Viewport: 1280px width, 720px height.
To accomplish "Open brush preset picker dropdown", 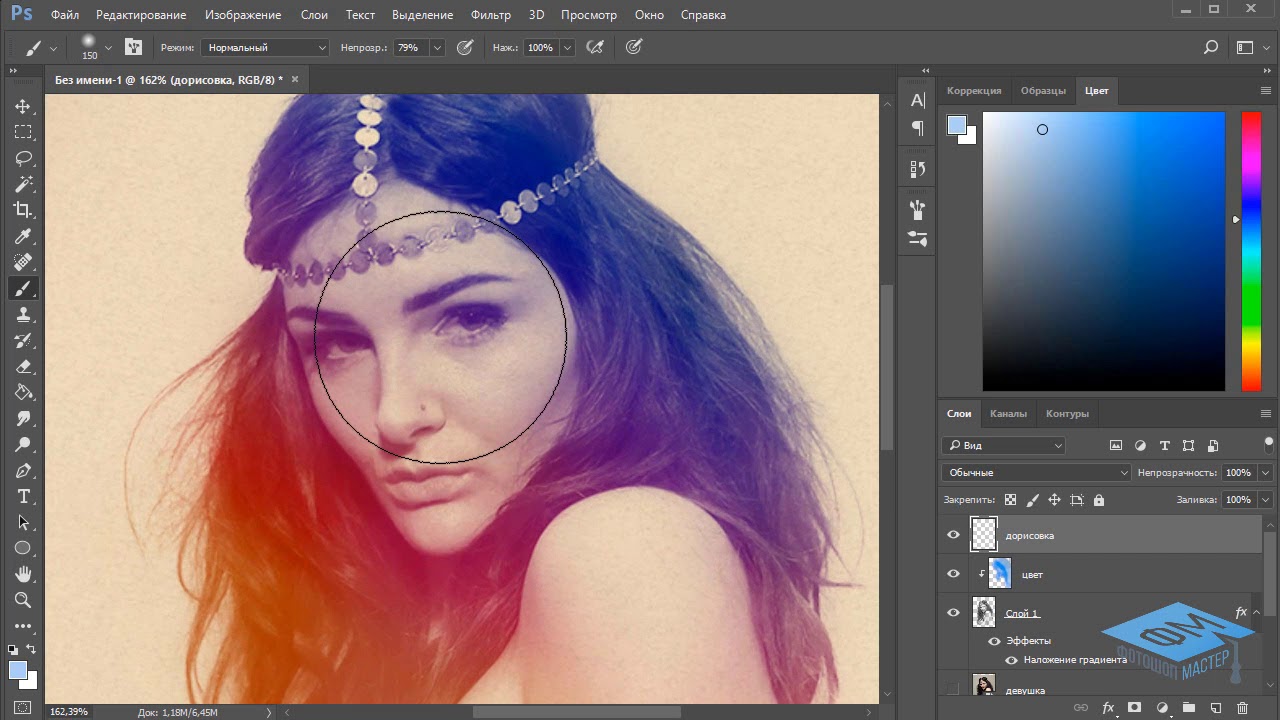I will (108, 47).
